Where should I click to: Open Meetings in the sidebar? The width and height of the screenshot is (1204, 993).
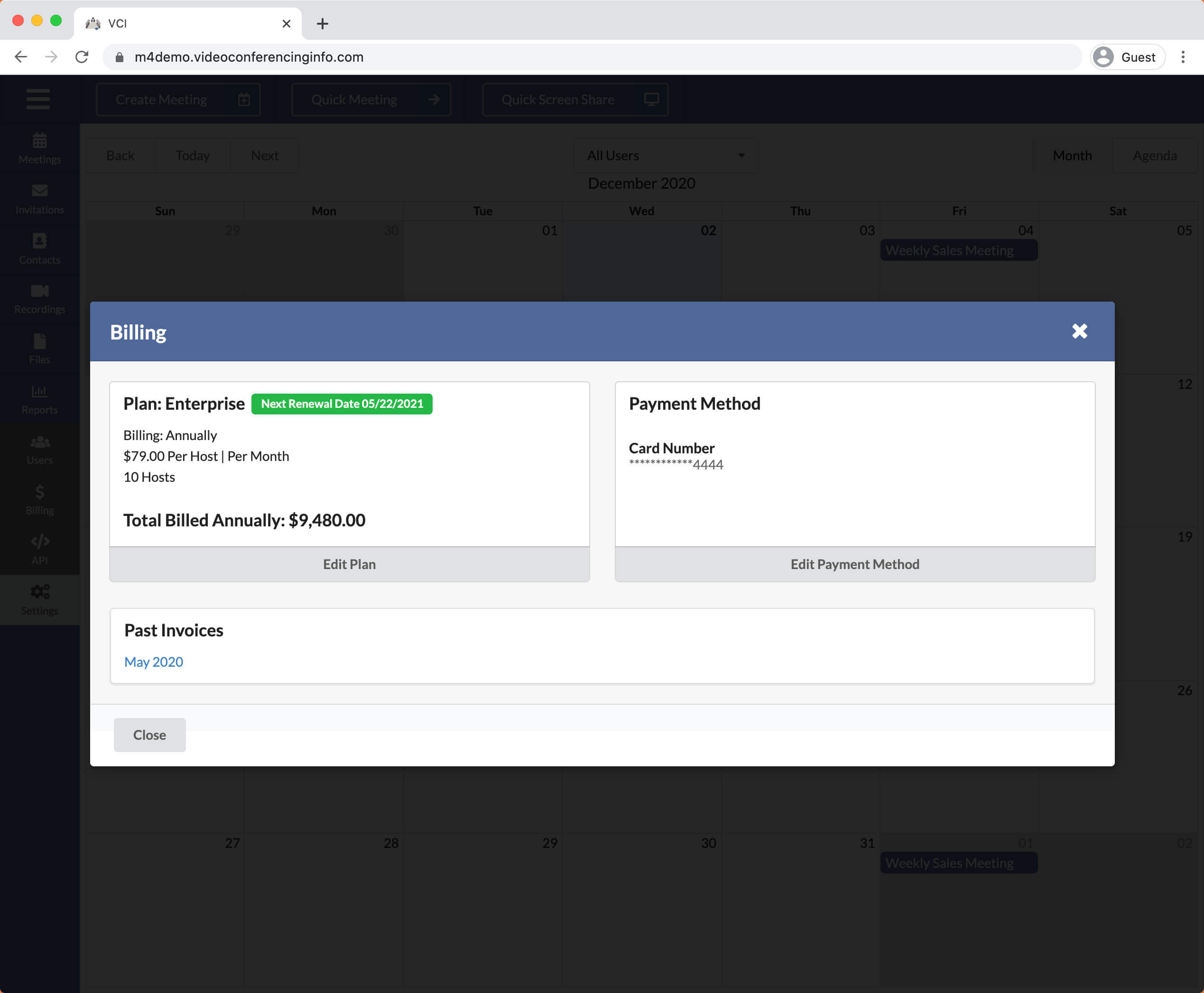coord(39,148)
